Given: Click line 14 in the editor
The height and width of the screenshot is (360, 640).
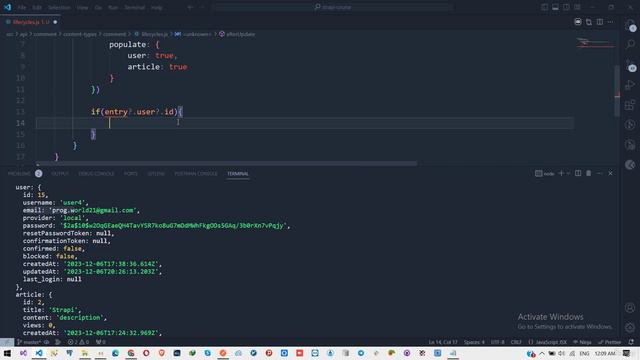Looking at the screenshot, I should click(304, 123).
